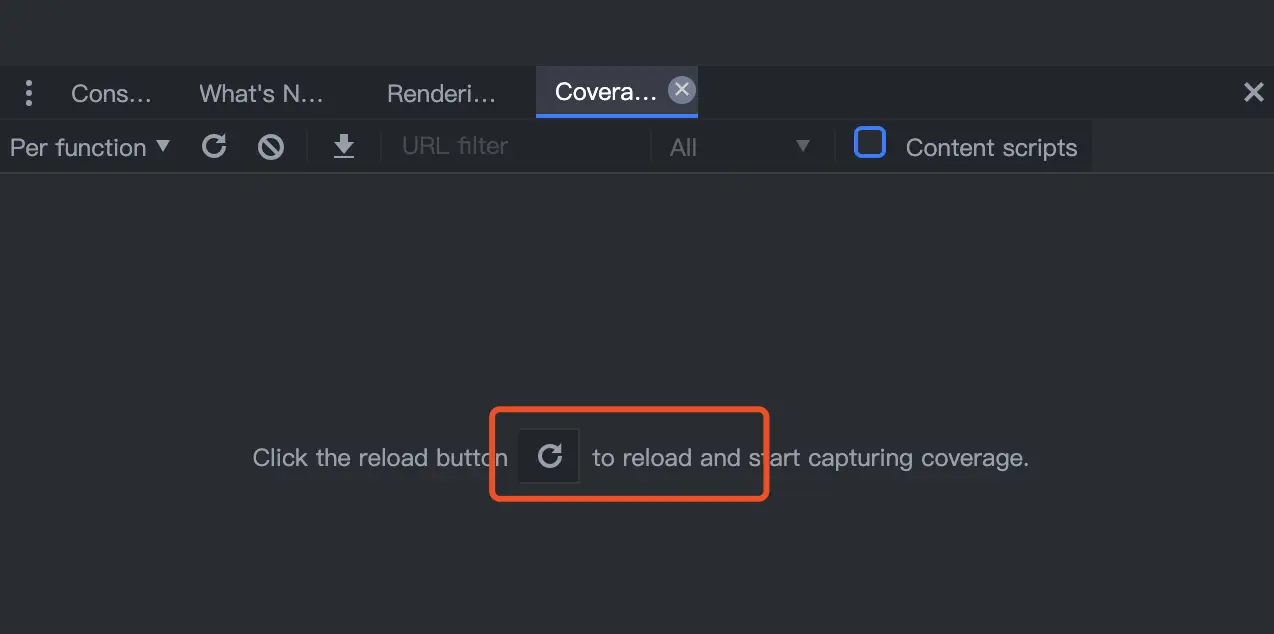Switch to the Console tab
Screen dimensions: 1274x634
(x=111, y=93)
